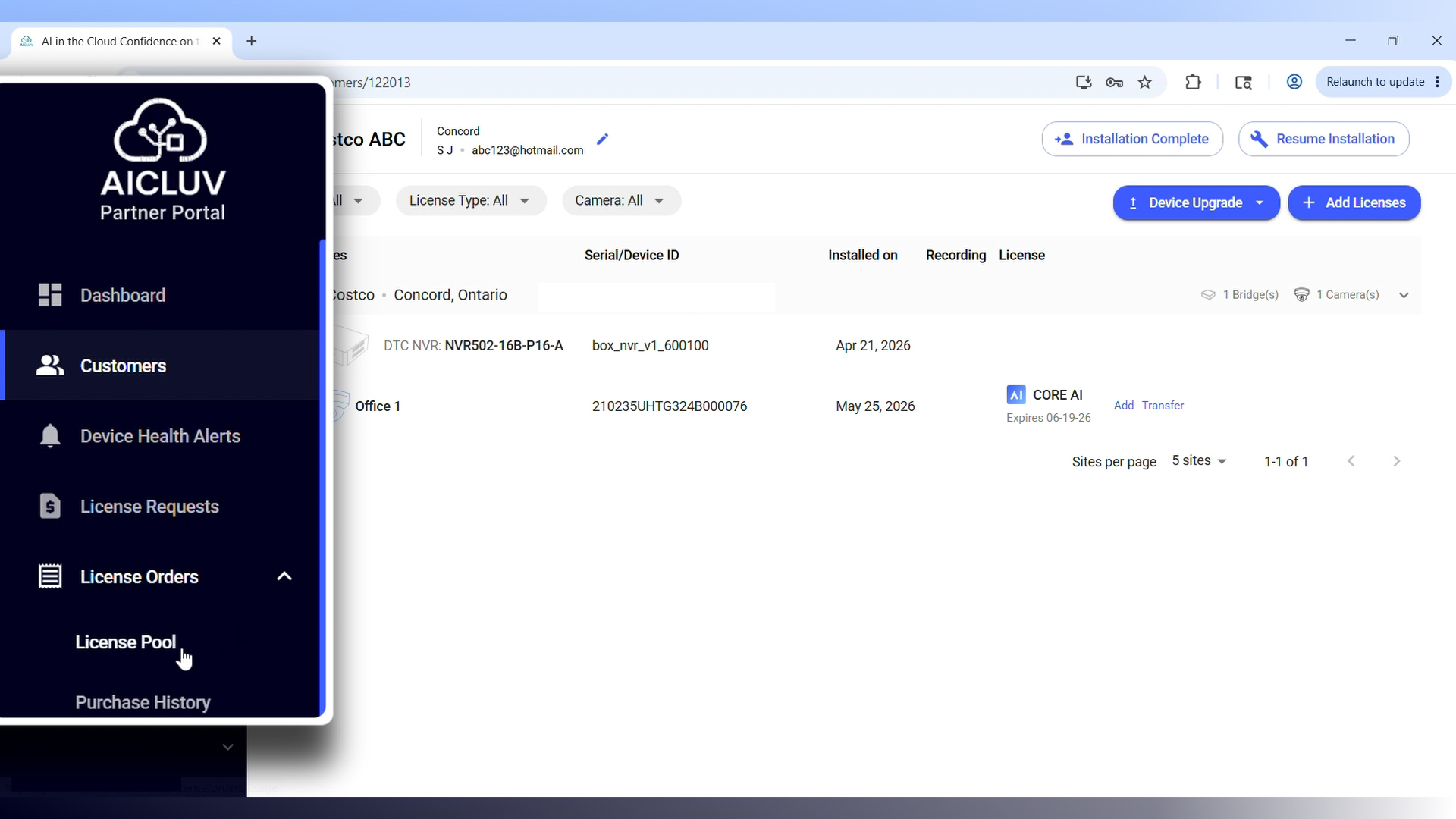Expand the Costco site row chevron

(1404, 295)
